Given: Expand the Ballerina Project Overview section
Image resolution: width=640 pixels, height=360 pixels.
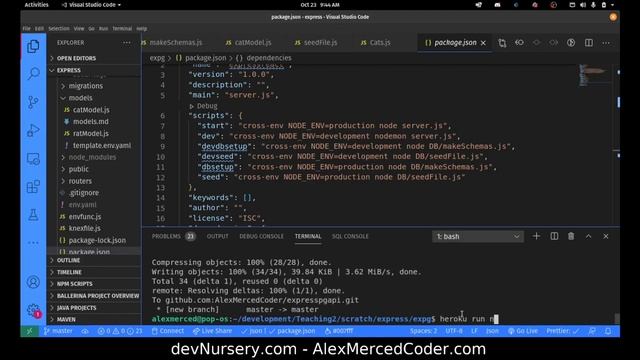Looking at the screenshot, I should (x=94, y=296).
